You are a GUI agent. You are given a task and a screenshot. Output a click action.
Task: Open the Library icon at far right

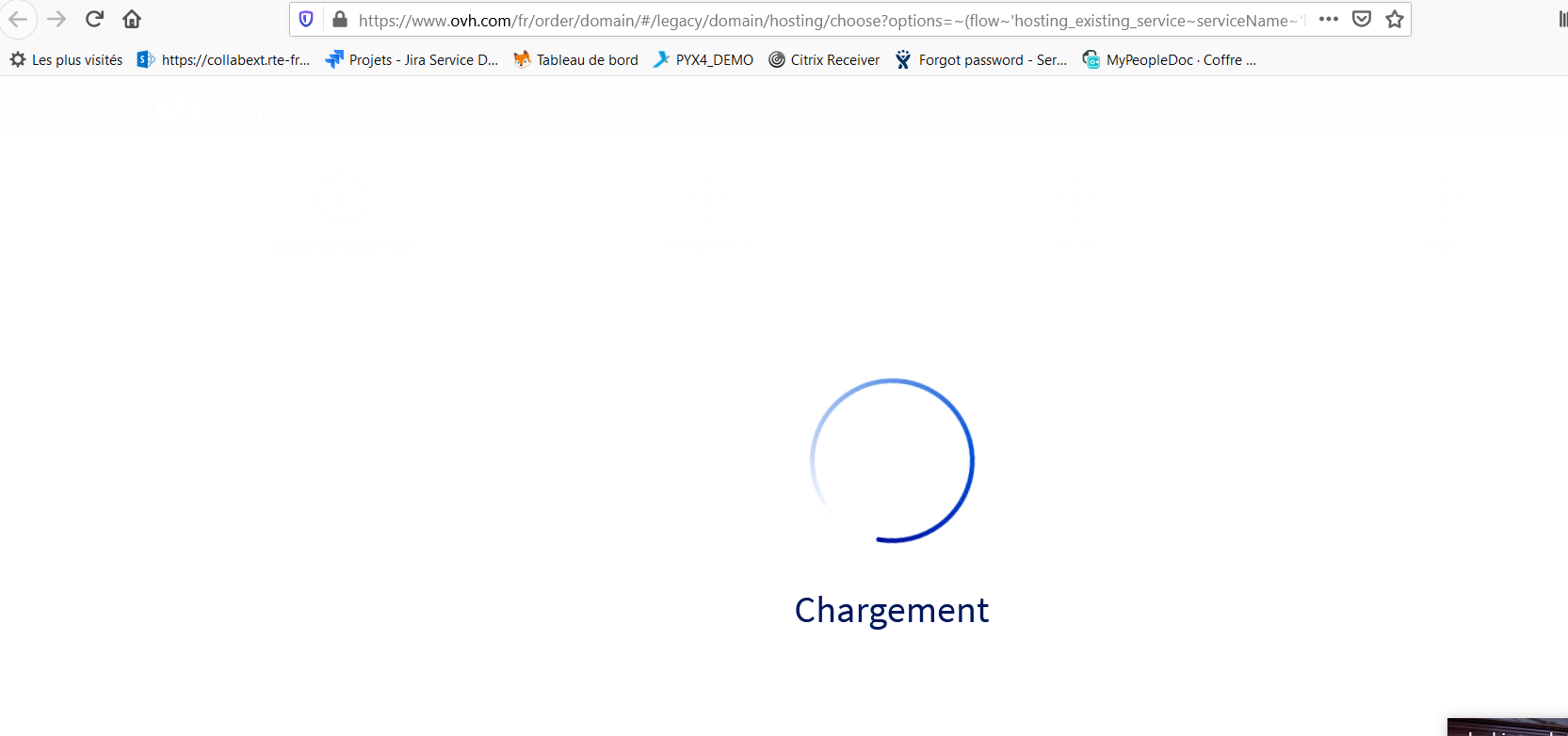pyautogui.click(x=1561, y=19)
